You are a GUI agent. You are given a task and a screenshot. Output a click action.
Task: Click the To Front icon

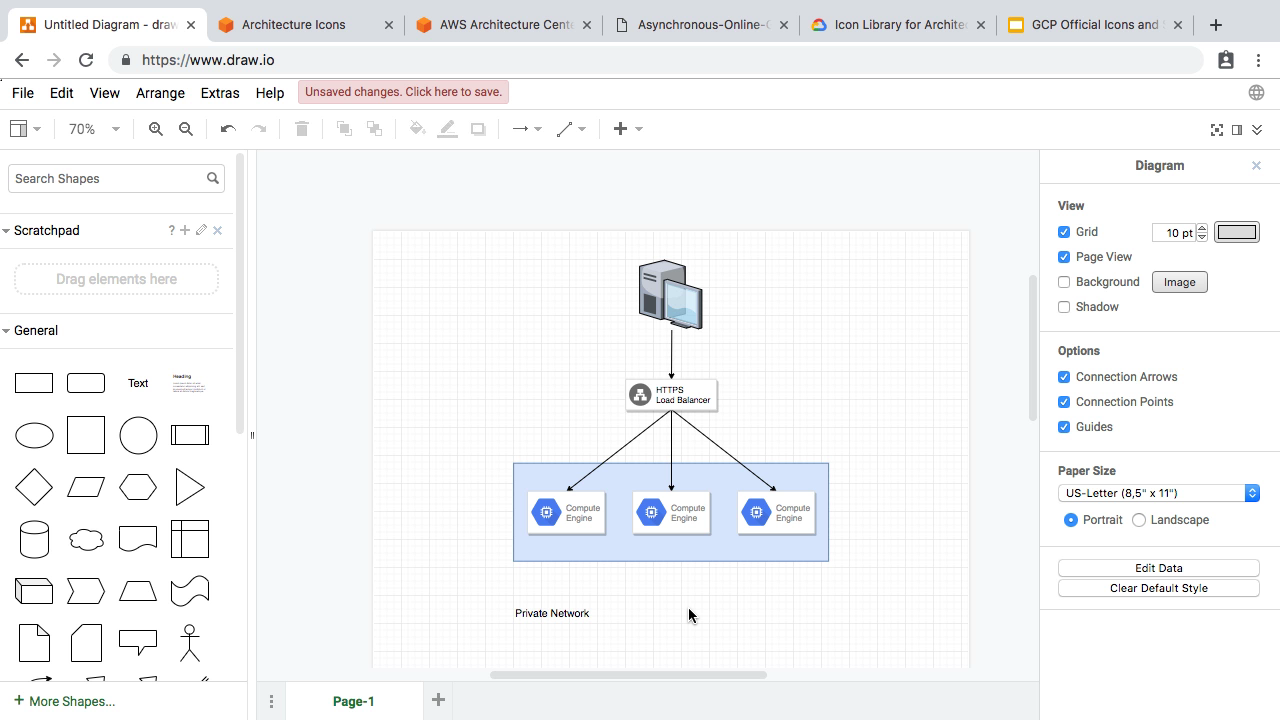coord(344,129)
